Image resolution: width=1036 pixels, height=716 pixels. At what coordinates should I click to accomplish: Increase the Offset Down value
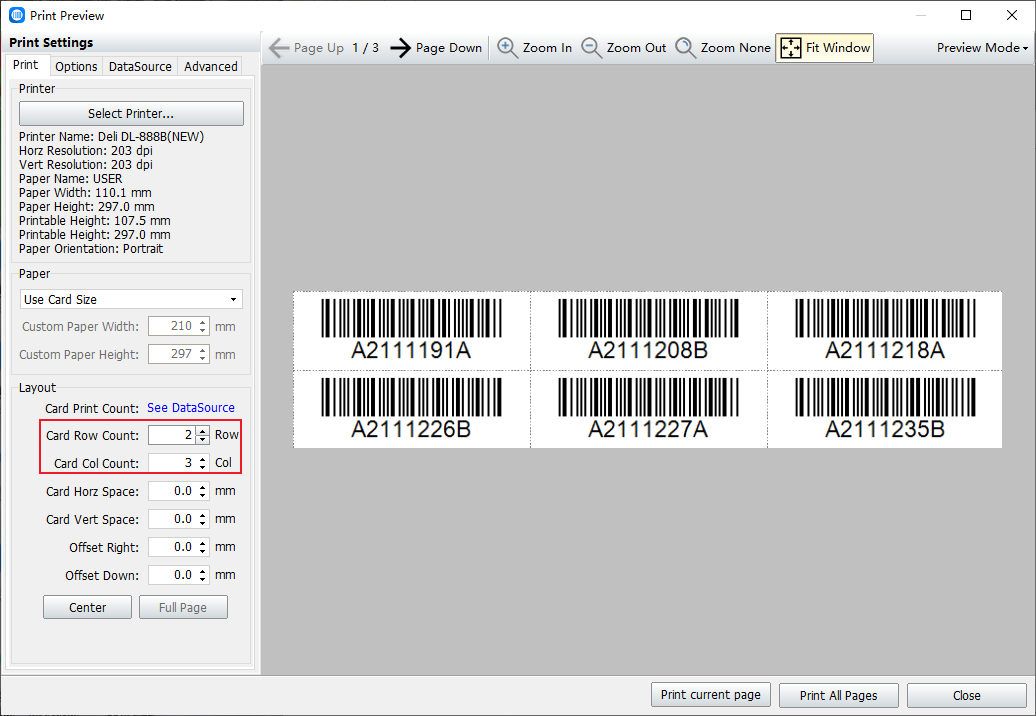pyautogui.click(x=203, y=571)
